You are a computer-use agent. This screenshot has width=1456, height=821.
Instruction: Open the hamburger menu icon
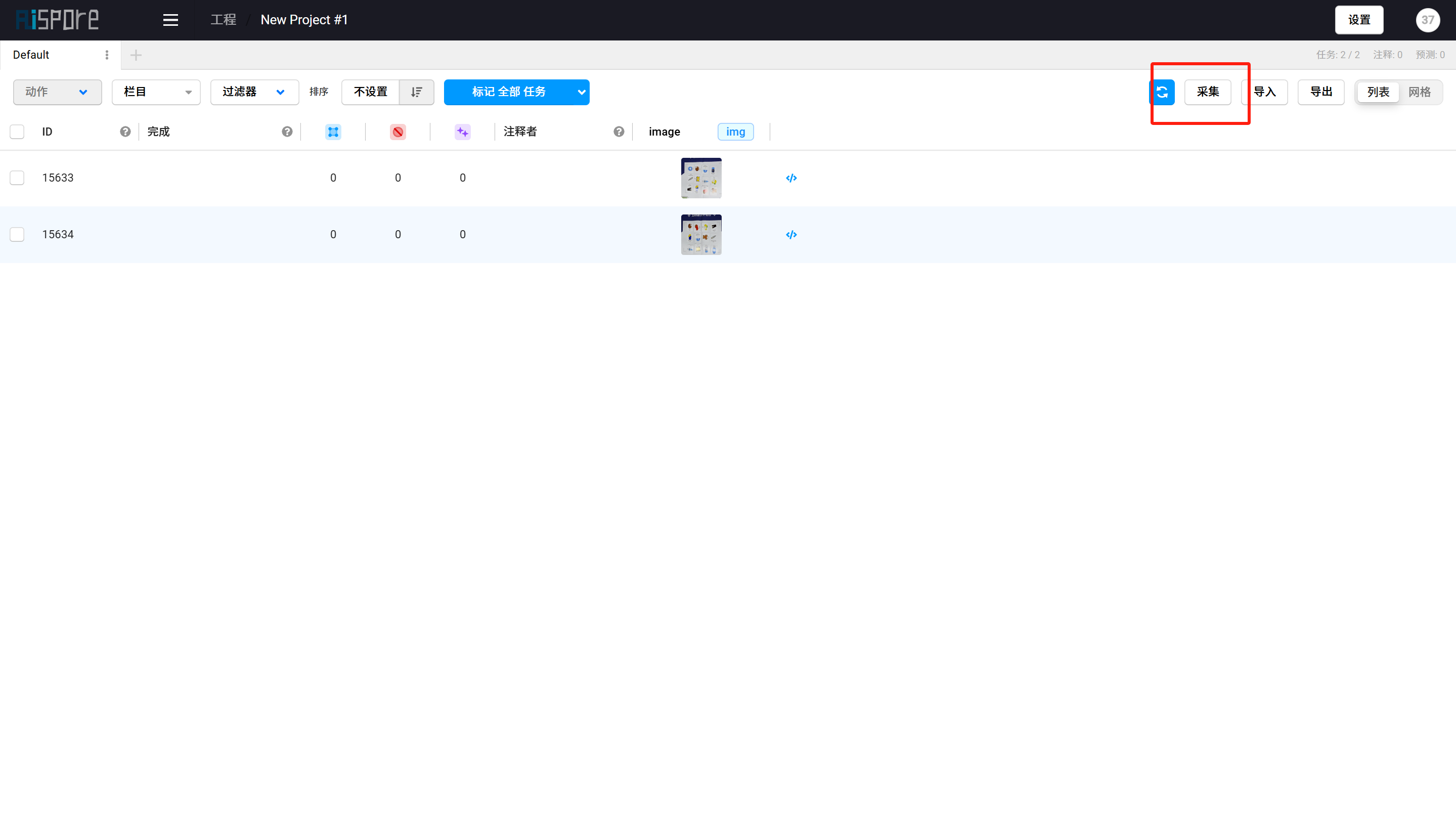click(x=170, y=20)
